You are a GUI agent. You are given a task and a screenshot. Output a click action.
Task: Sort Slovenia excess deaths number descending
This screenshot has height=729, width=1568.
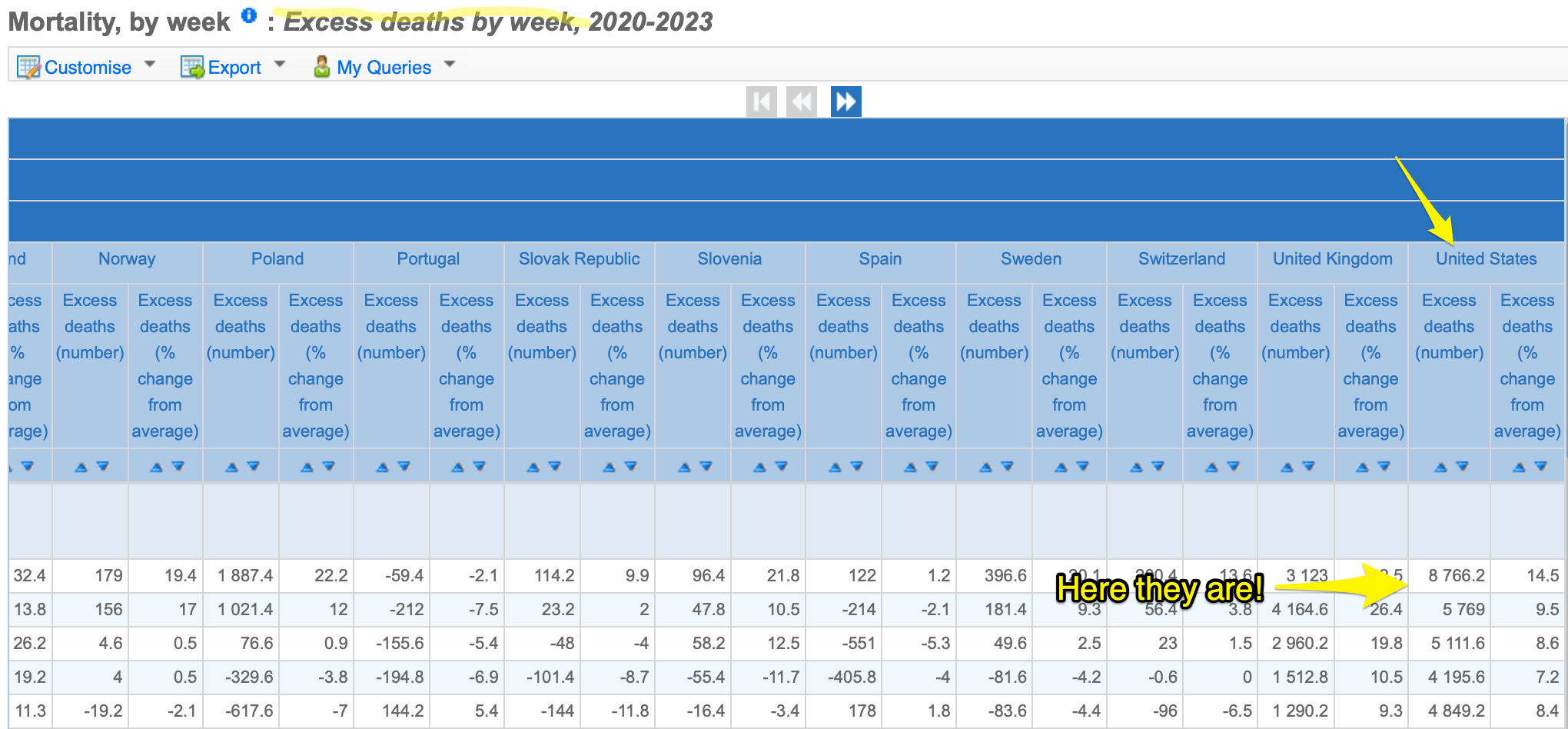tap(706, 466)
